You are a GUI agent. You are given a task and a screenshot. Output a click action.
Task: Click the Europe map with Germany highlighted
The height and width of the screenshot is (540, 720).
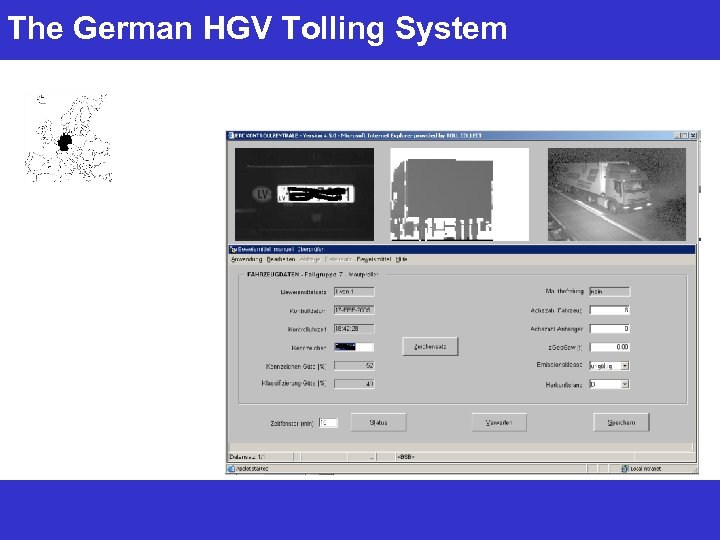click(x=68, y=138)
